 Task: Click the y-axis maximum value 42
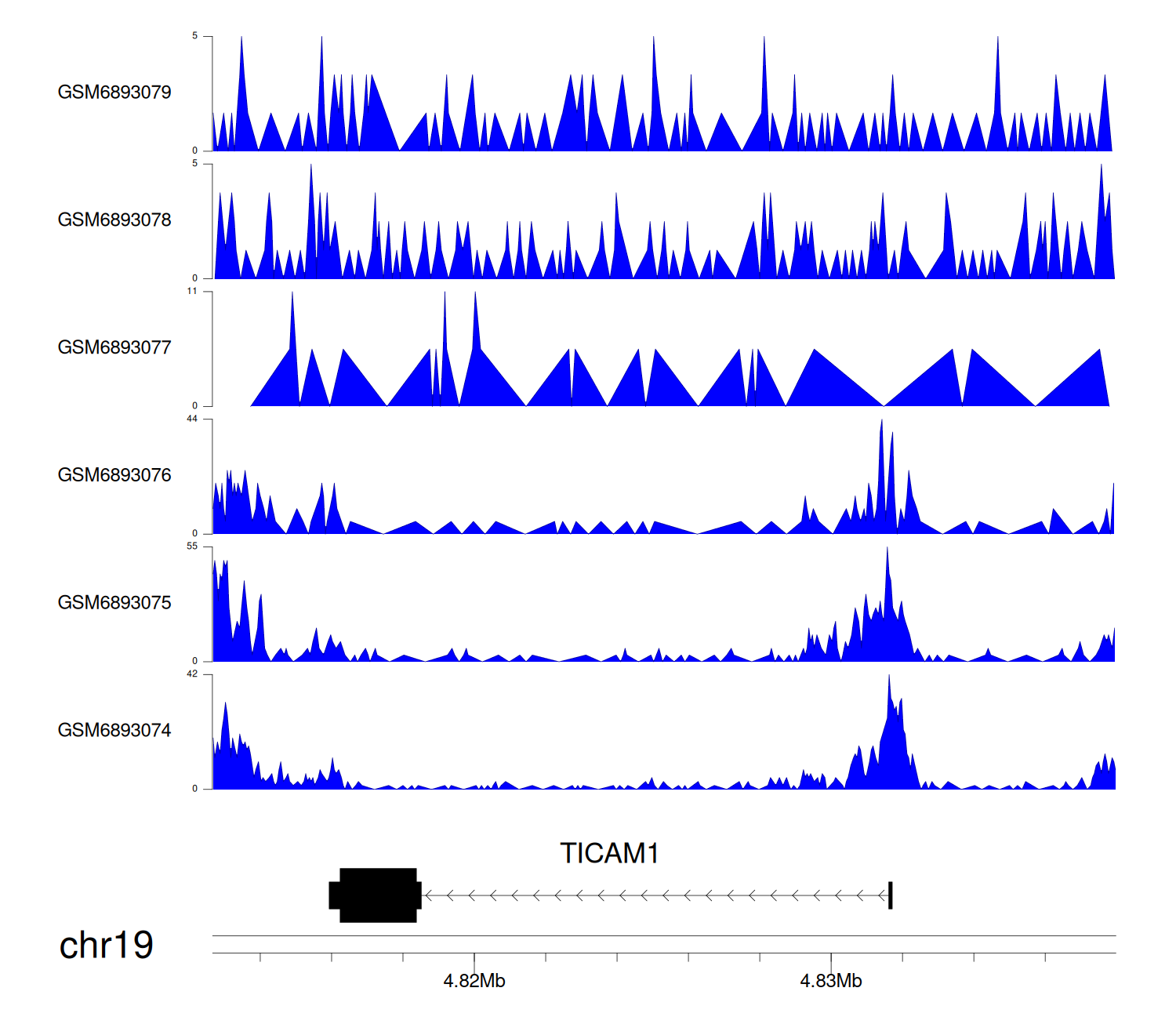[192, 674]
